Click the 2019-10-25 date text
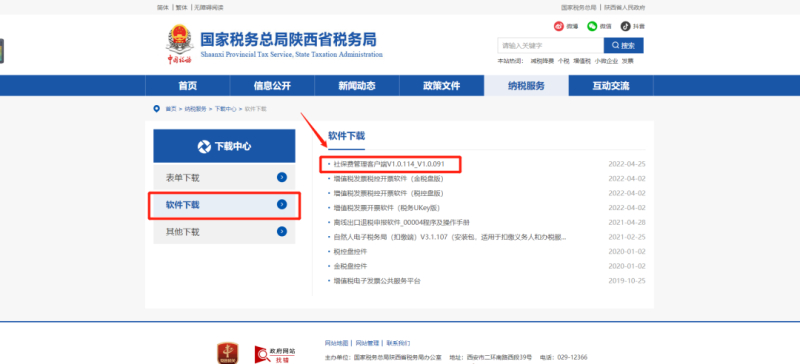This screenshot has height=364, width=800. pyautogui.click(x=627, y=281)
